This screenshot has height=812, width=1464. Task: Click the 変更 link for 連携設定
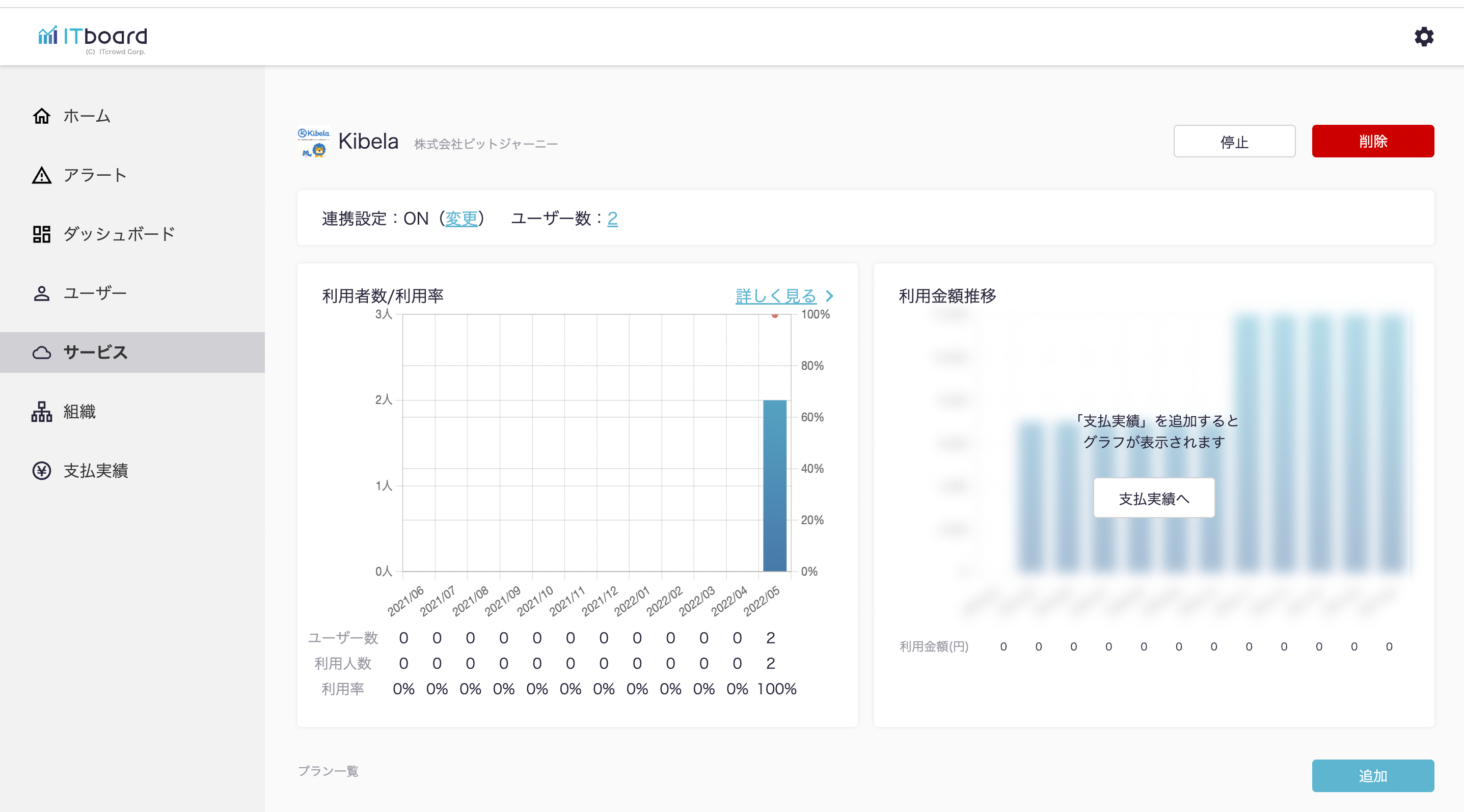coord(461,218)
